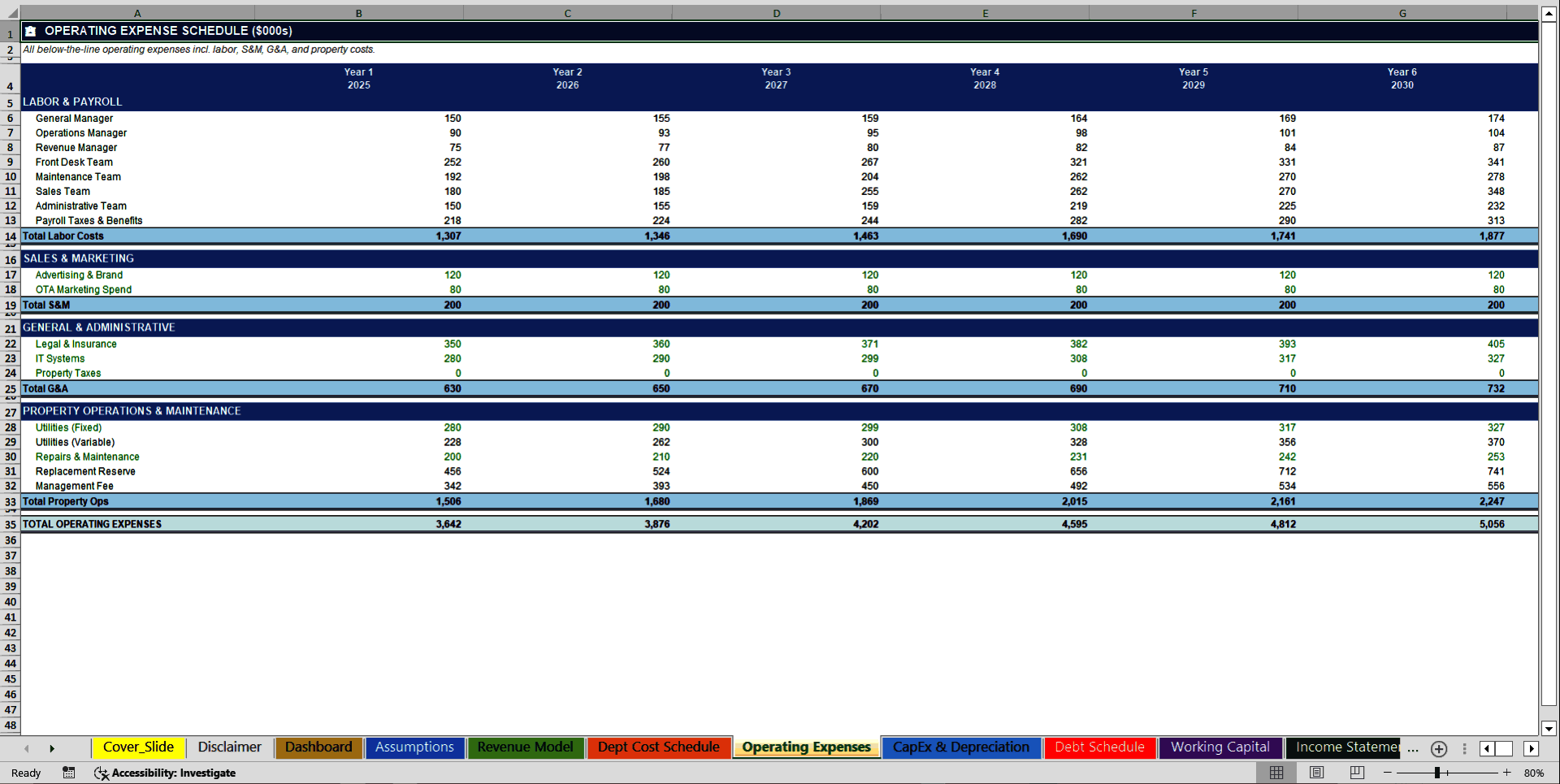
Task: Toggle Page Break Preview view
Action: point(1357,773)
